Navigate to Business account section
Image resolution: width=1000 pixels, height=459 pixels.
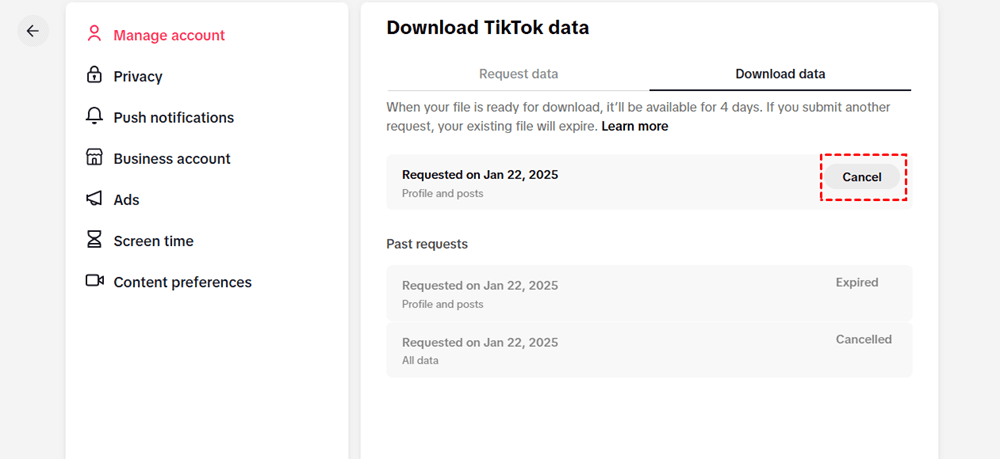click(x=172, y=158)
